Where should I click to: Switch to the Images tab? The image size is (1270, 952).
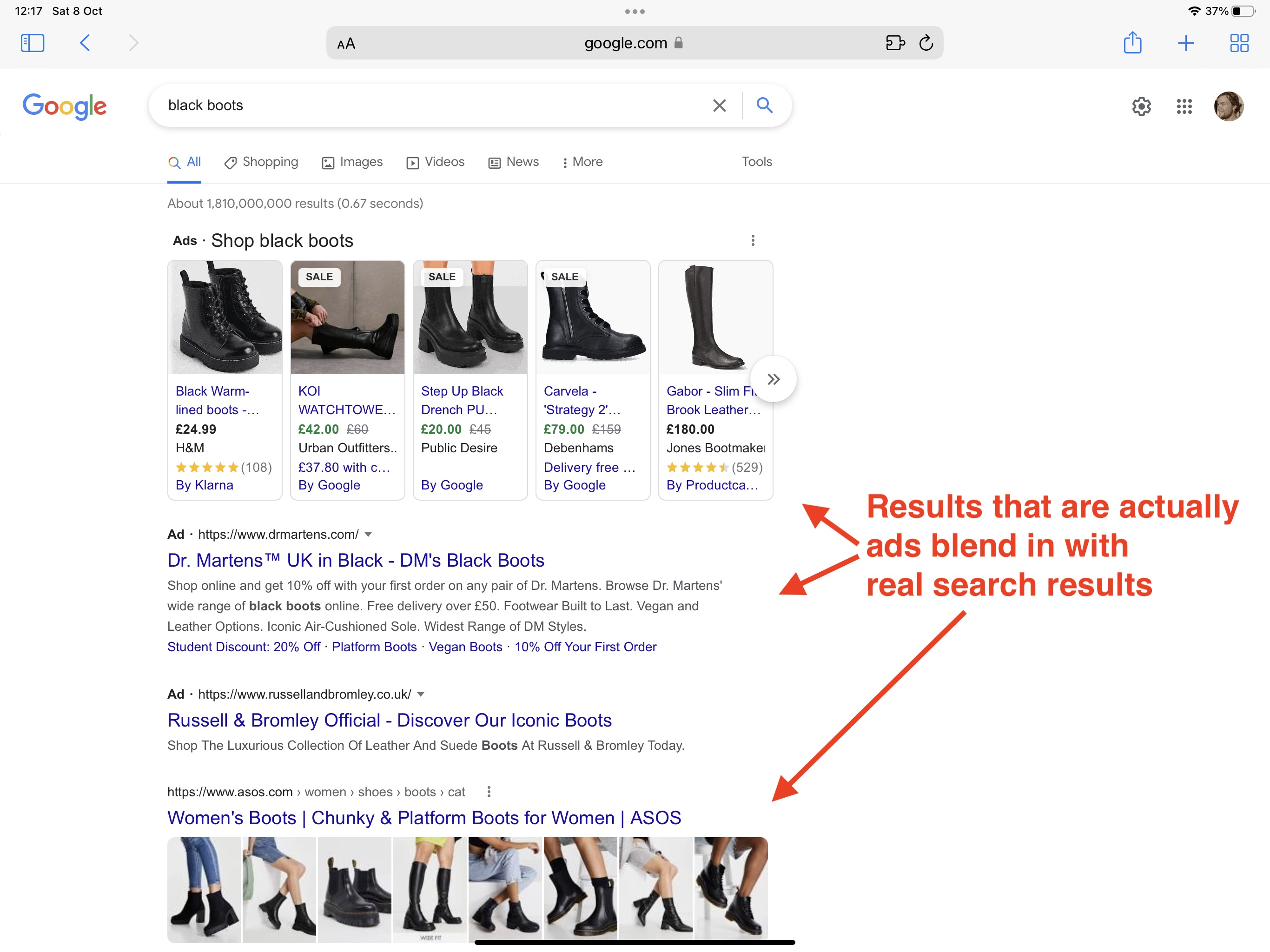352,162
